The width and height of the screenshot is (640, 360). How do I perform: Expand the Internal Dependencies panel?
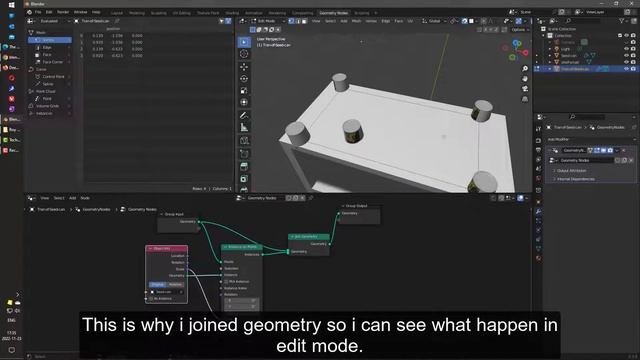[576, 179]
